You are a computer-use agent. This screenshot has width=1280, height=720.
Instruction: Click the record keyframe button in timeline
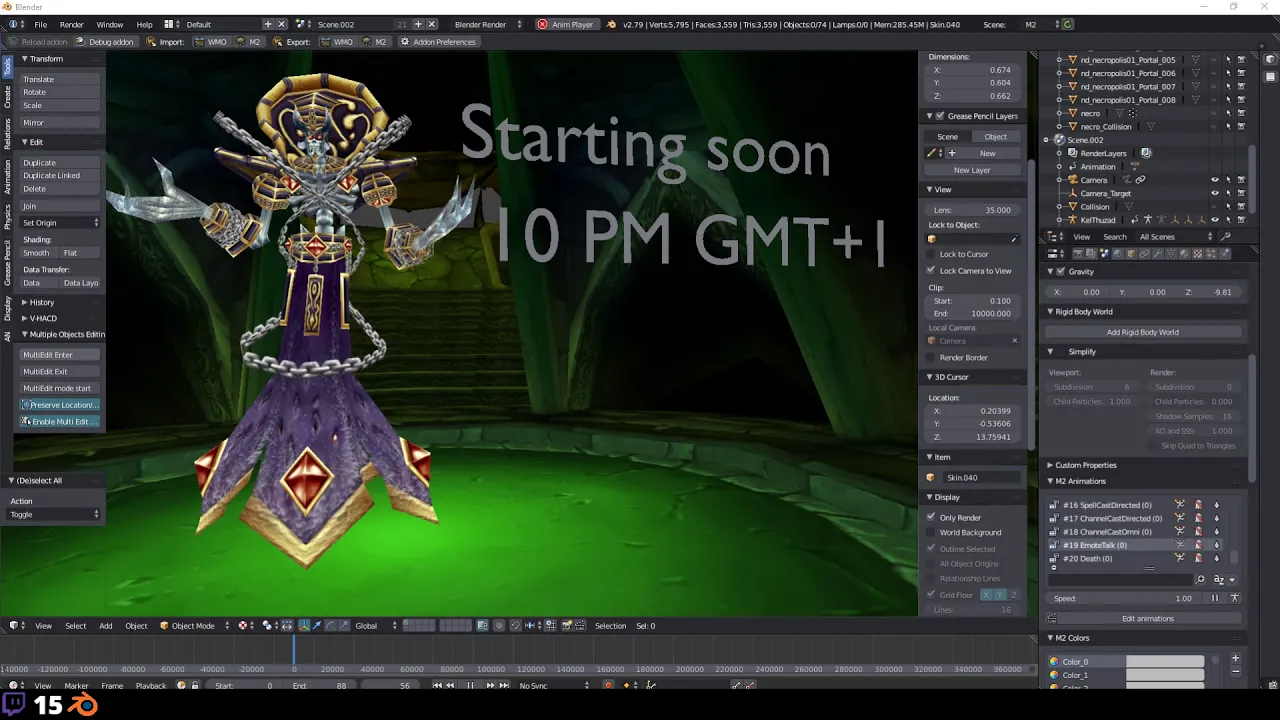[x=608, y=685]
